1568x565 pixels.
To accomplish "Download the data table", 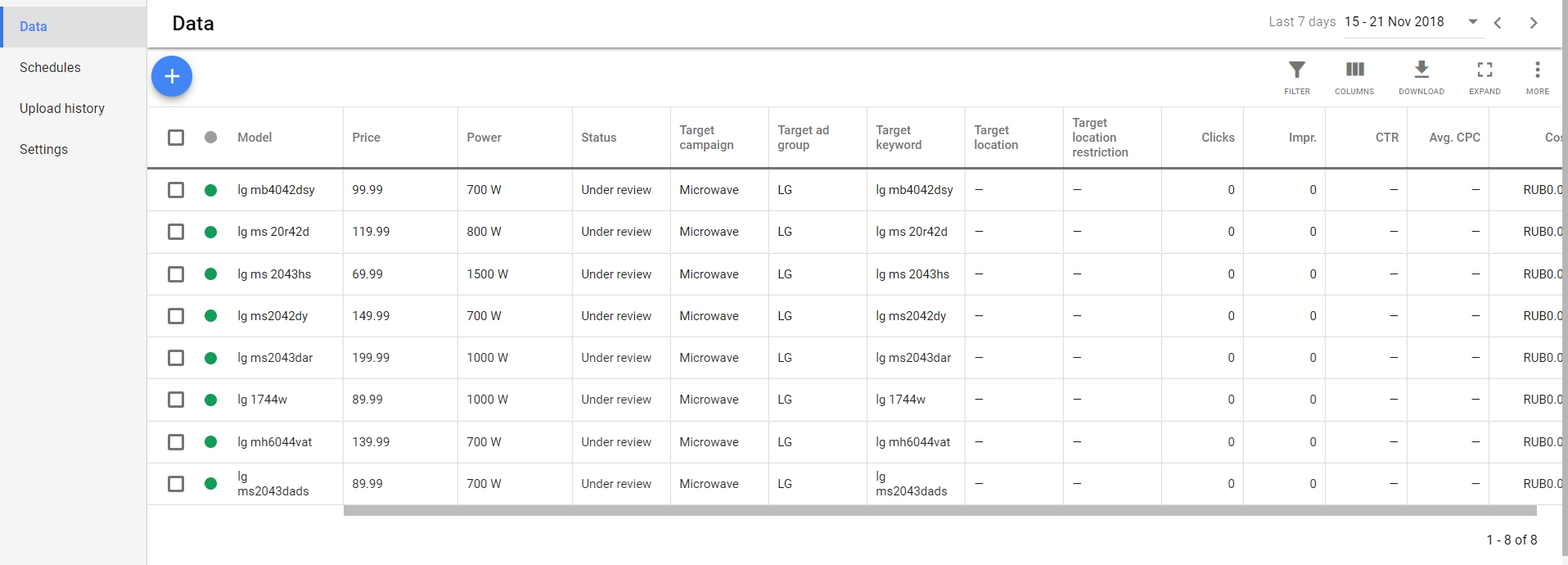I will (1422, 78).
